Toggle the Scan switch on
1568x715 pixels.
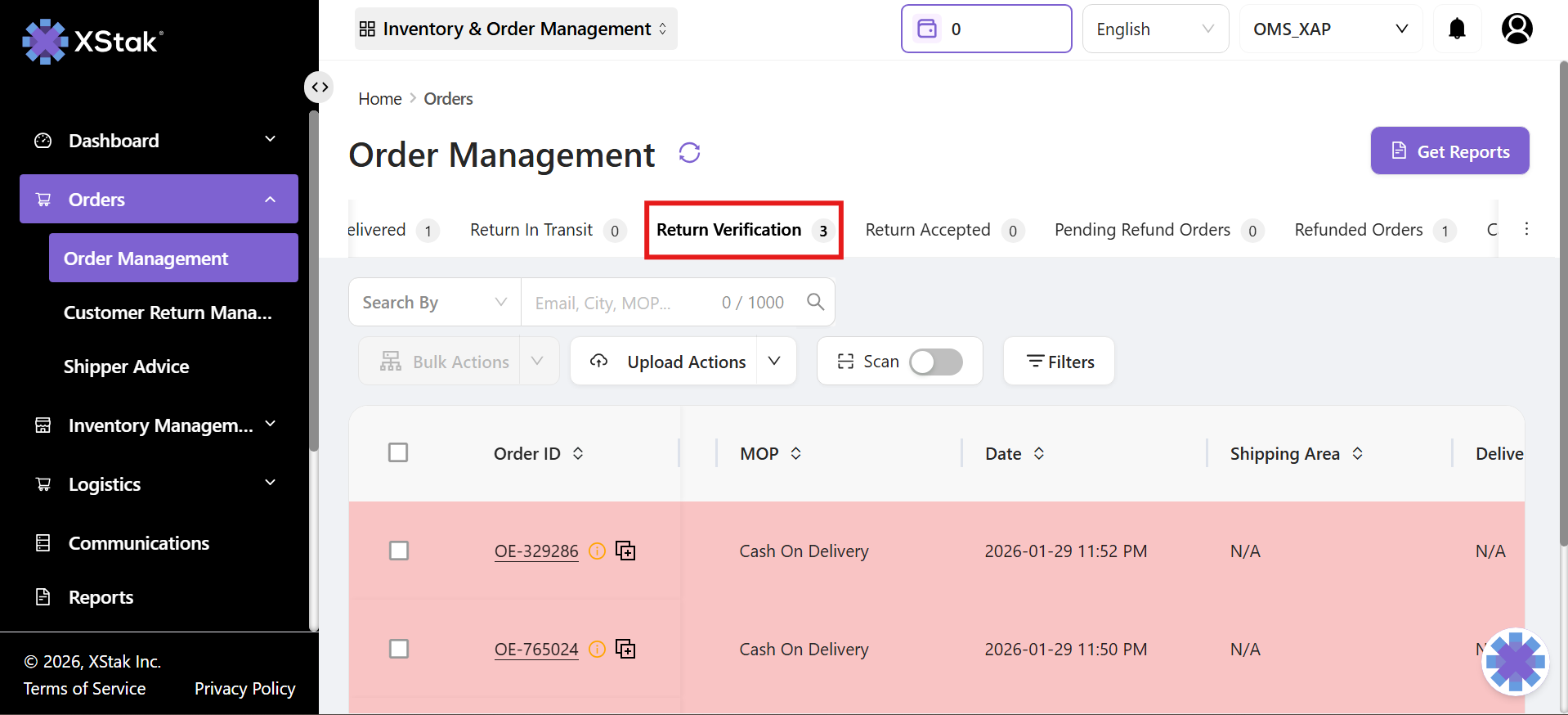pyautogui.click(x=936, y=362)
